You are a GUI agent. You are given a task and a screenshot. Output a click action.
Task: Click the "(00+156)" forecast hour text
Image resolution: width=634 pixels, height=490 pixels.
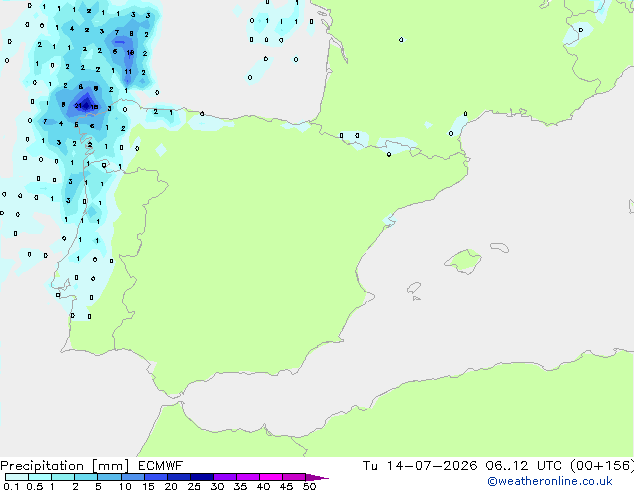pos(602,466)
